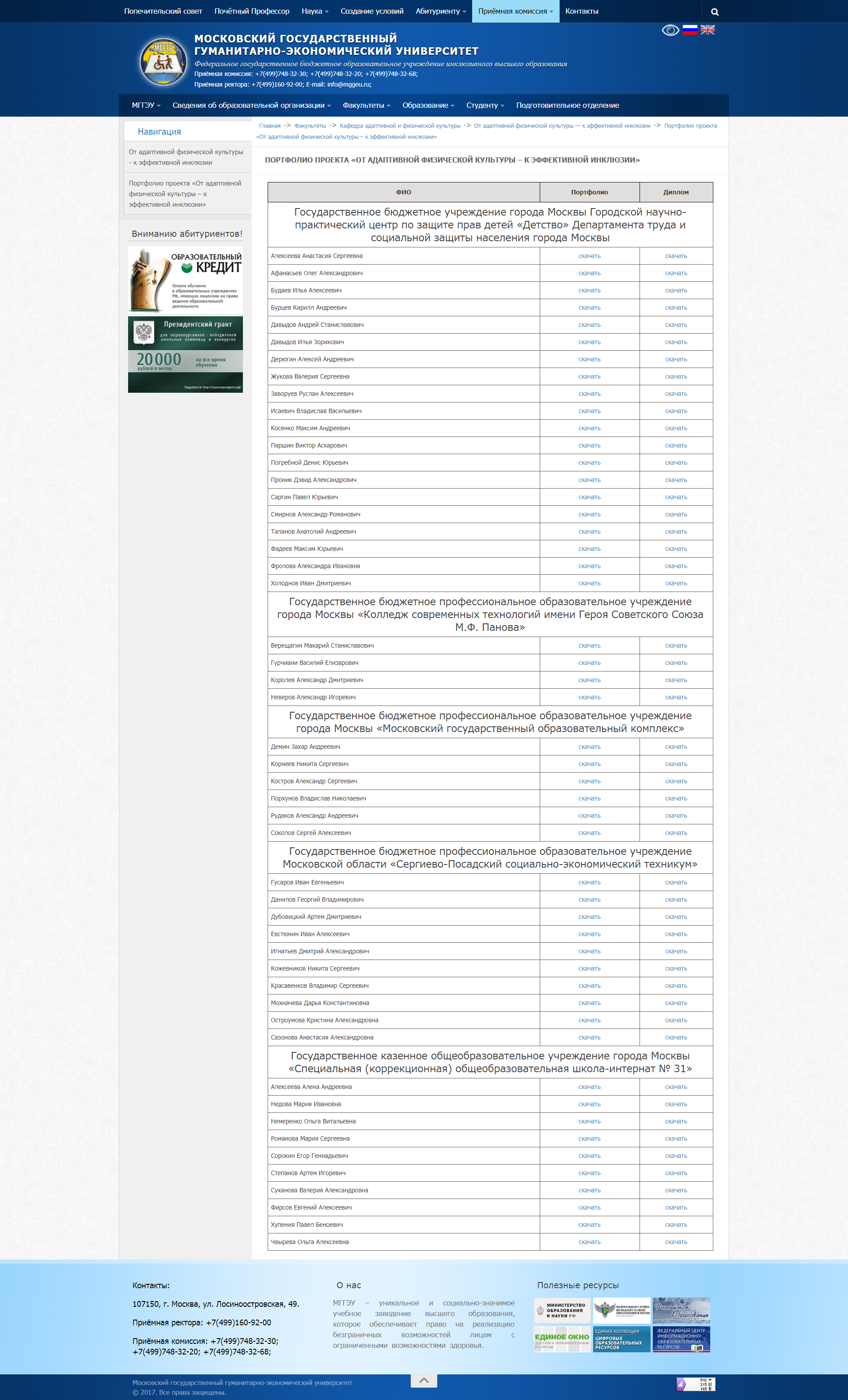
Task: Open the Приёмная комиссия menu
Action: coord(515,11)
